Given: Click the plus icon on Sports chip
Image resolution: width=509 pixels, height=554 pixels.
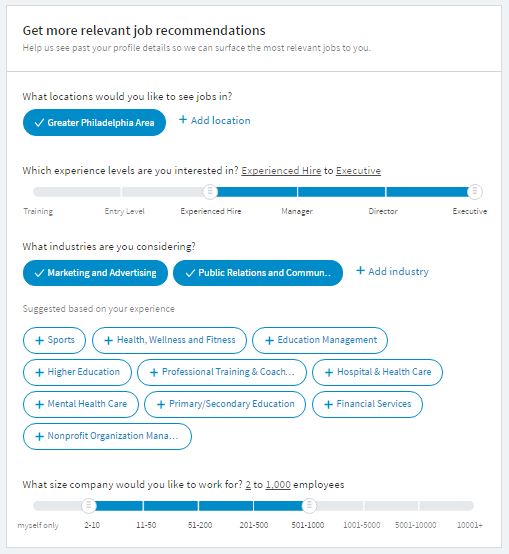Looking at the screenshot, I should pos(40,340).
